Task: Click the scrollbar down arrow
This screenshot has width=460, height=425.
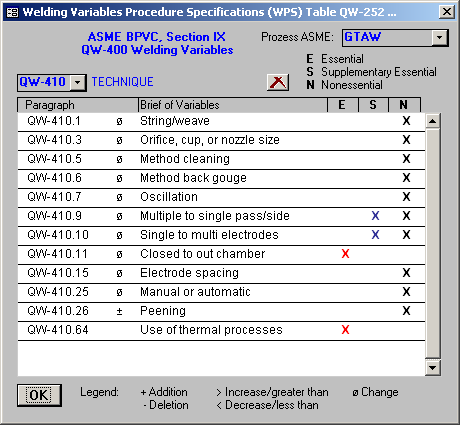Action: 433,368
